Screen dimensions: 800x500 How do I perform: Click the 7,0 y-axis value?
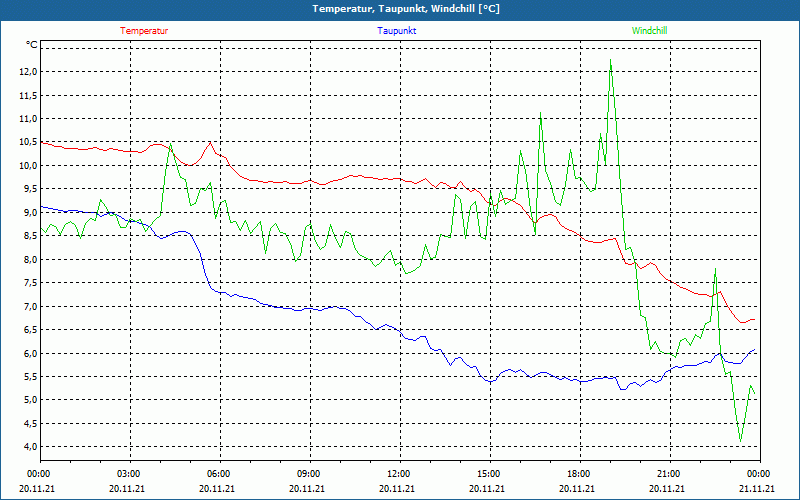(30, 306)
